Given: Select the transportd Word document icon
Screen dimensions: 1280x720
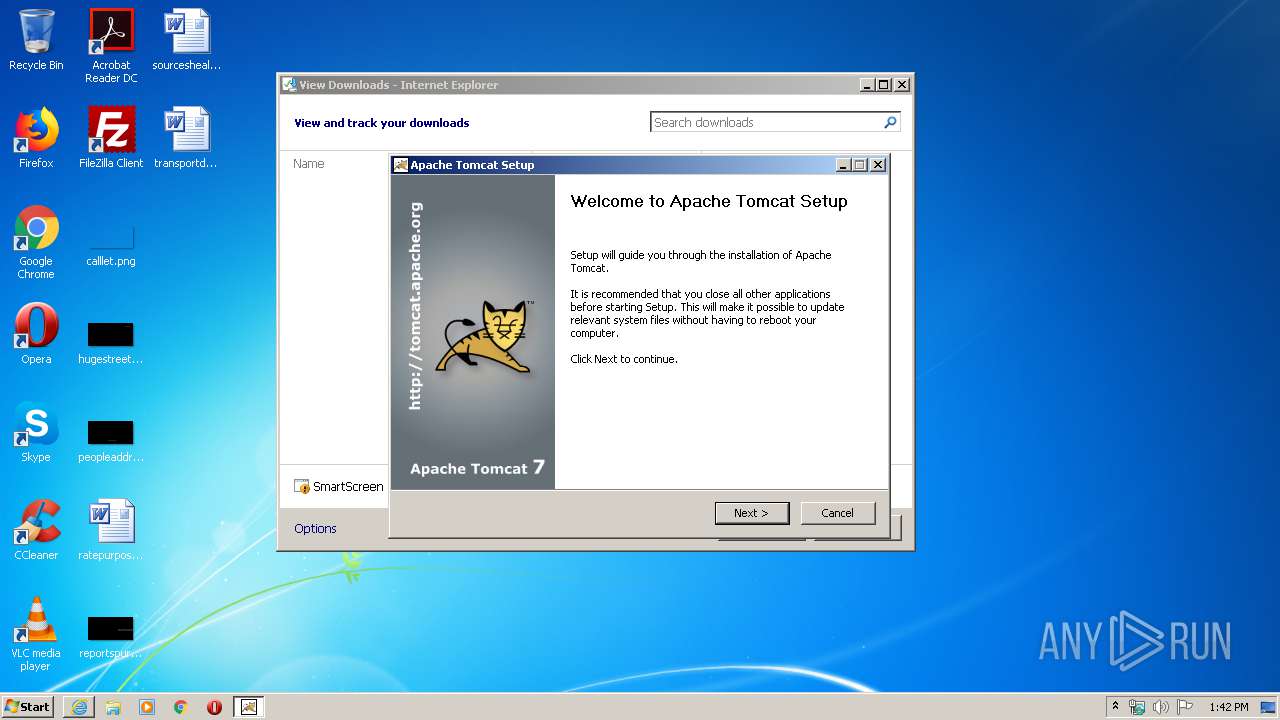Looking at the screenshot, I should pos(186,138).
